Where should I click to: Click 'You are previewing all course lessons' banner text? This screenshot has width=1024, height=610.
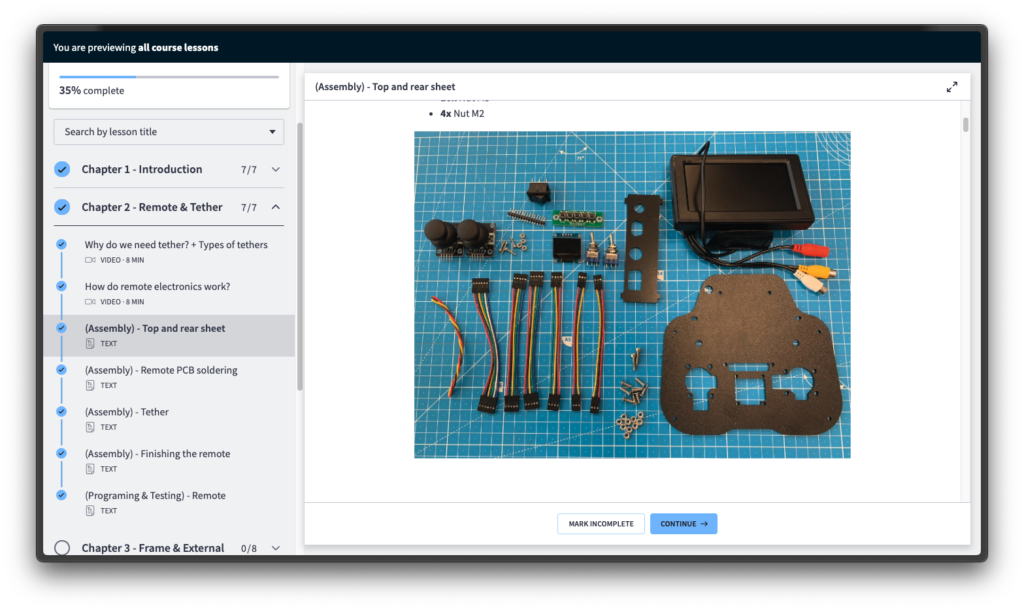(x=136, y=48)
